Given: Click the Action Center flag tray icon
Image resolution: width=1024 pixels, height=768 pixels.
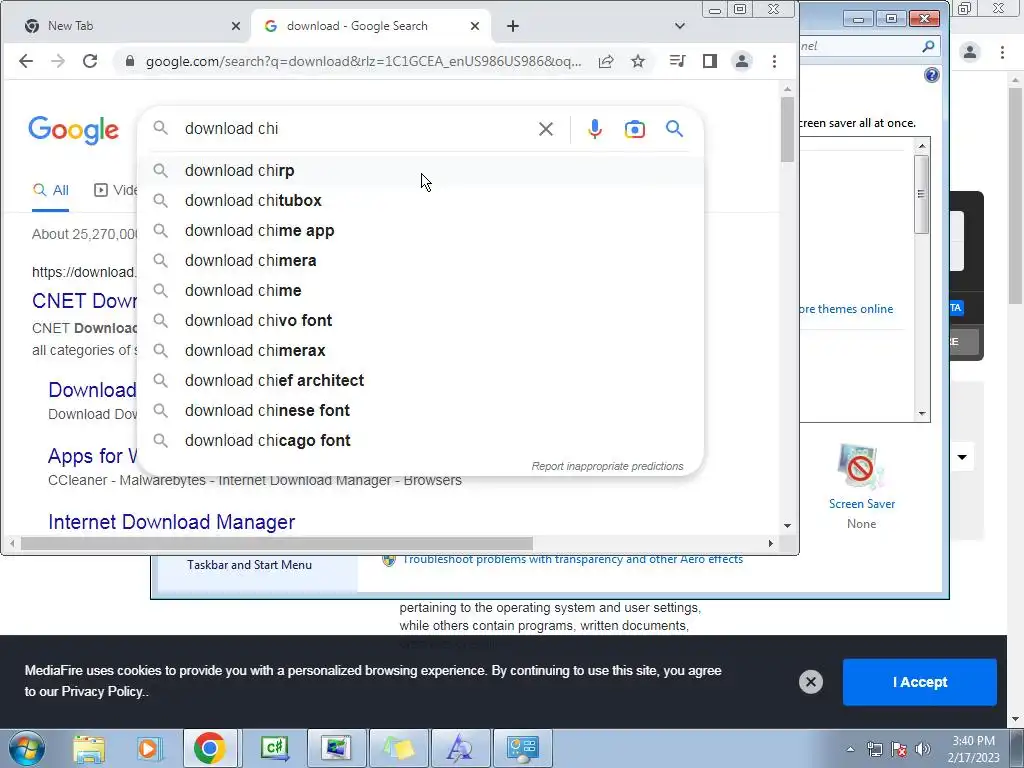Looking at the screenshot, I should point(899,749).
